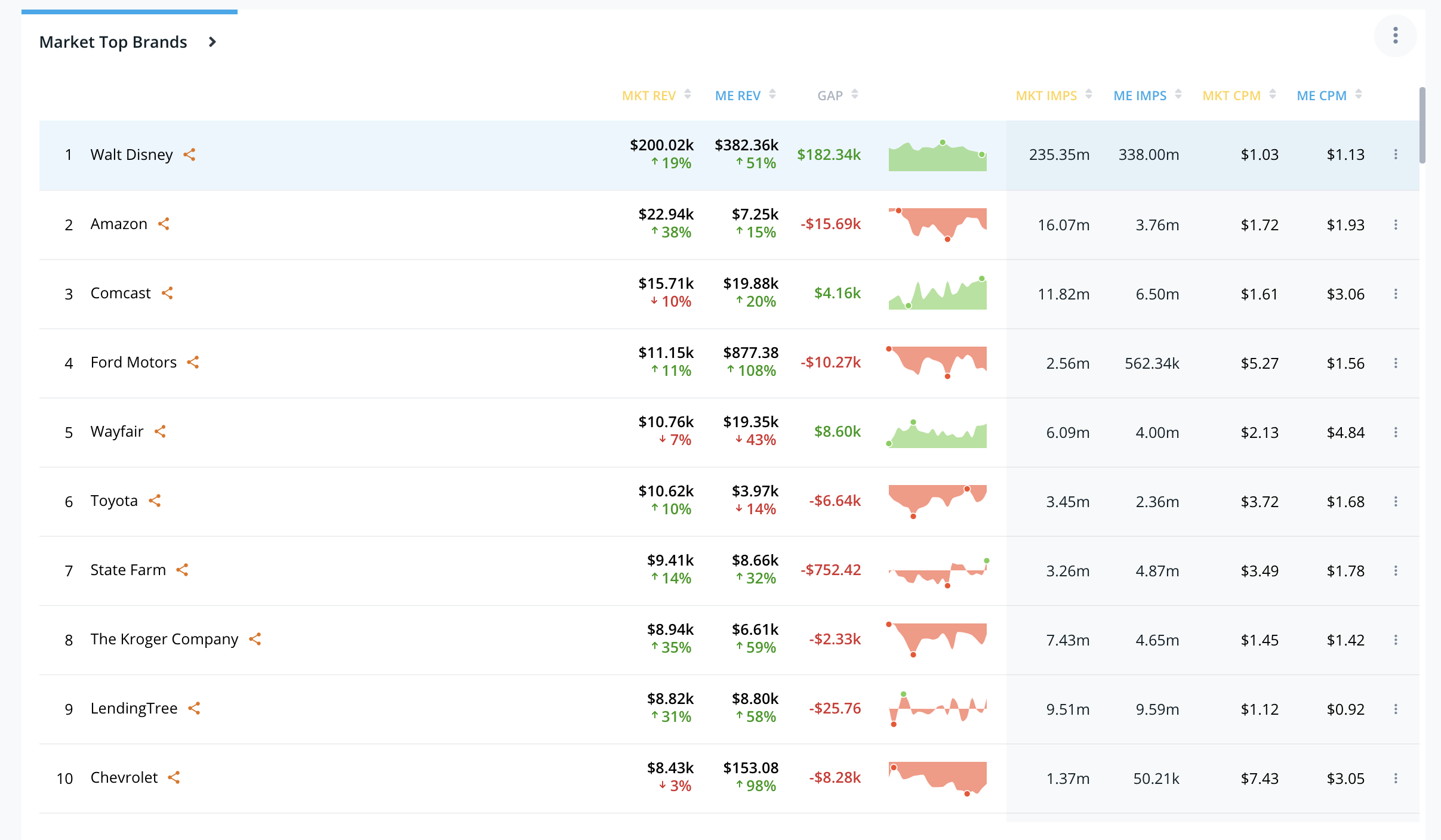The height and width of the screenshot is (840, 1441).
Task: Open row menu for Amazon
Action: (x=1396, y=224)
